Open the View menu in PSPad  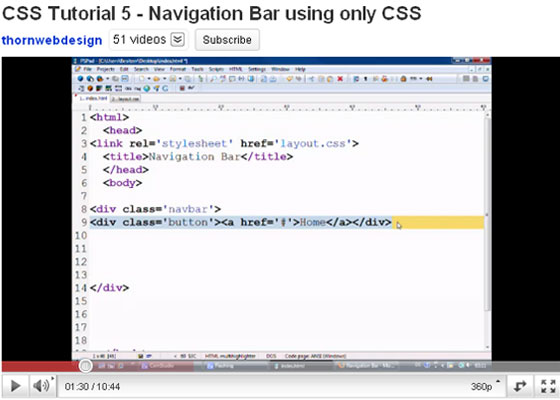tap(159, 69)
